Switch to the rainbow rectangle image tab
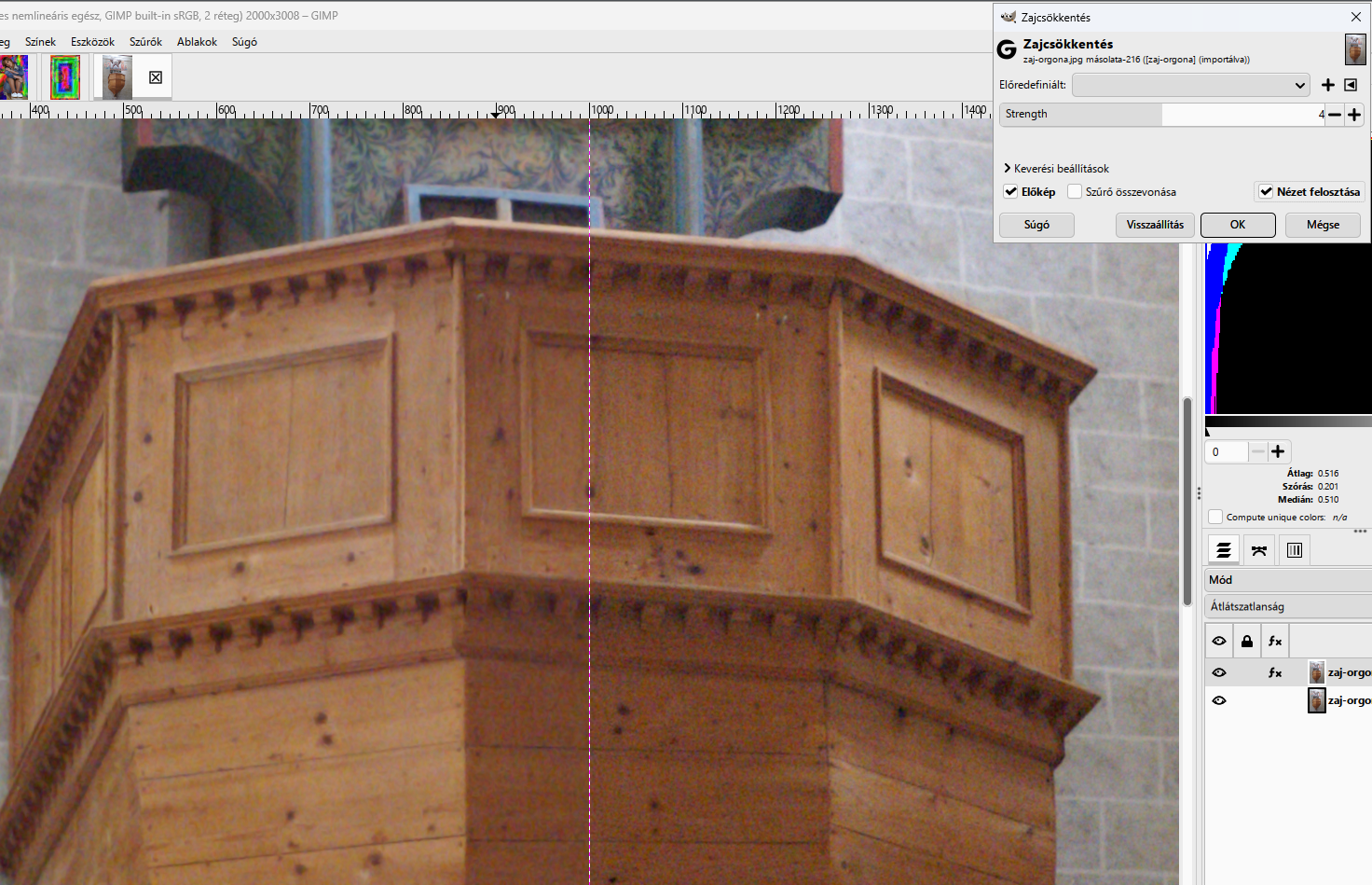This screenshot has height=885, width=1372. (65, 76)
